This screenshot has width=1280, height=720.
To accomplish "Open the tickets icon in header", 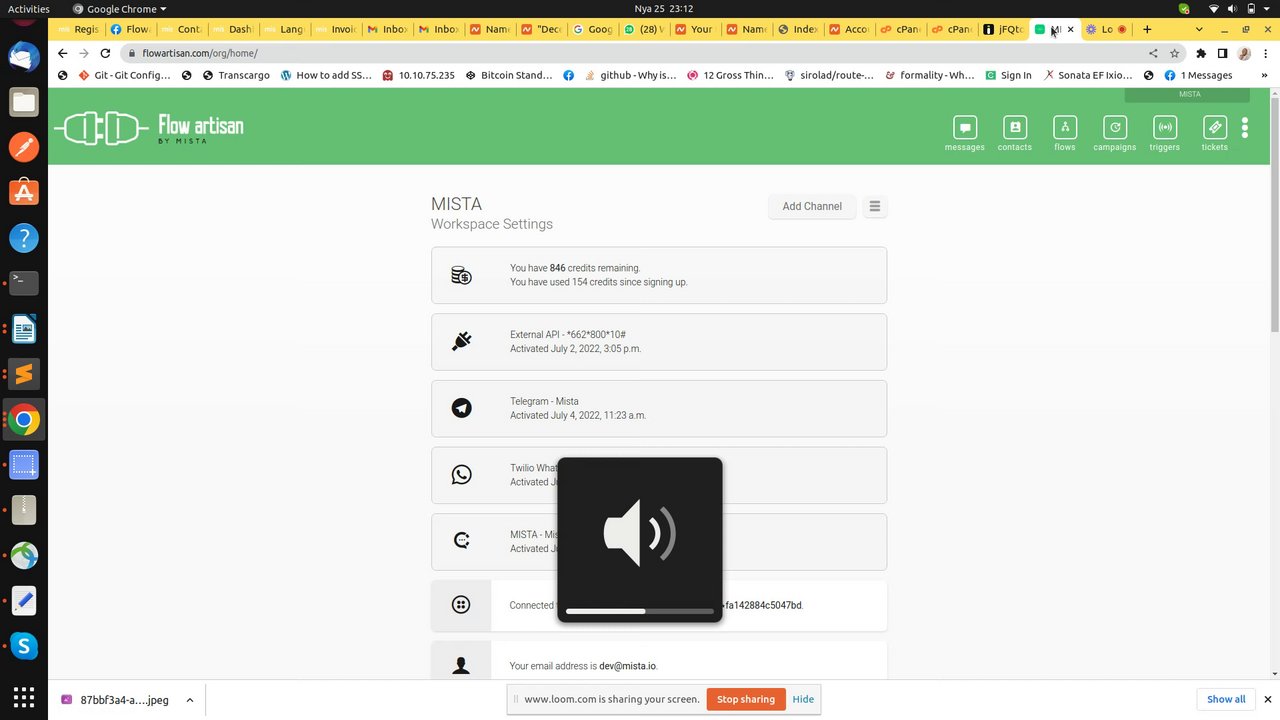I will click(x=1214, y=133).
